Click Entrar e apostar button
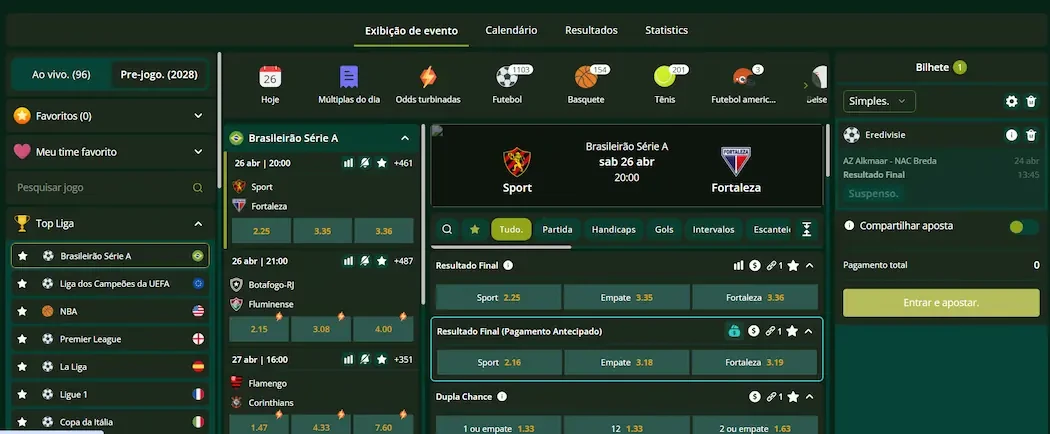 click(x=941, y=303)
